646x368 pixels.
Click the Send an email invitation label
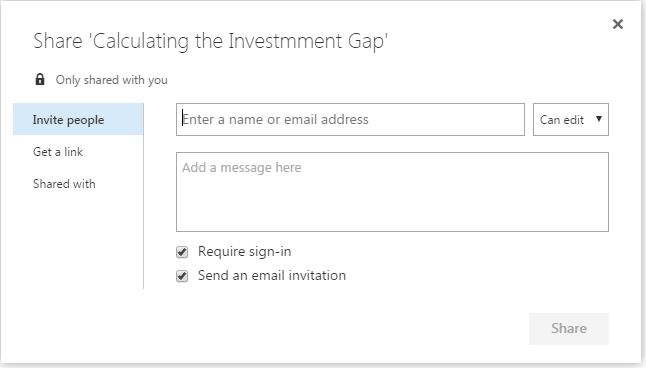point(272,276)
